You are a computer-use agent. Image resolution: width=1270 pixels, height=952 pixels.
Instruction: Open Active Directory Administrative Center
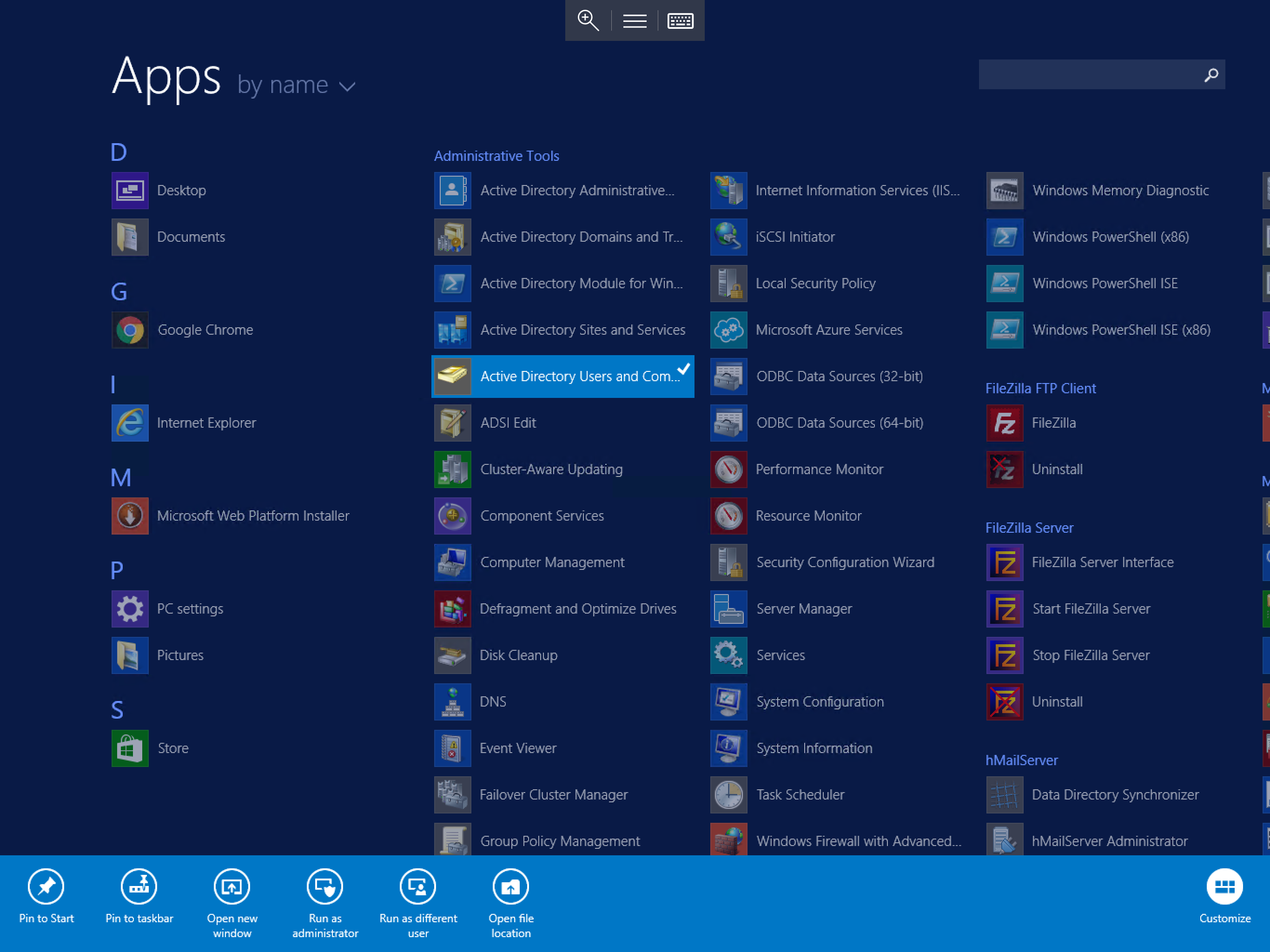pos(562,191)
